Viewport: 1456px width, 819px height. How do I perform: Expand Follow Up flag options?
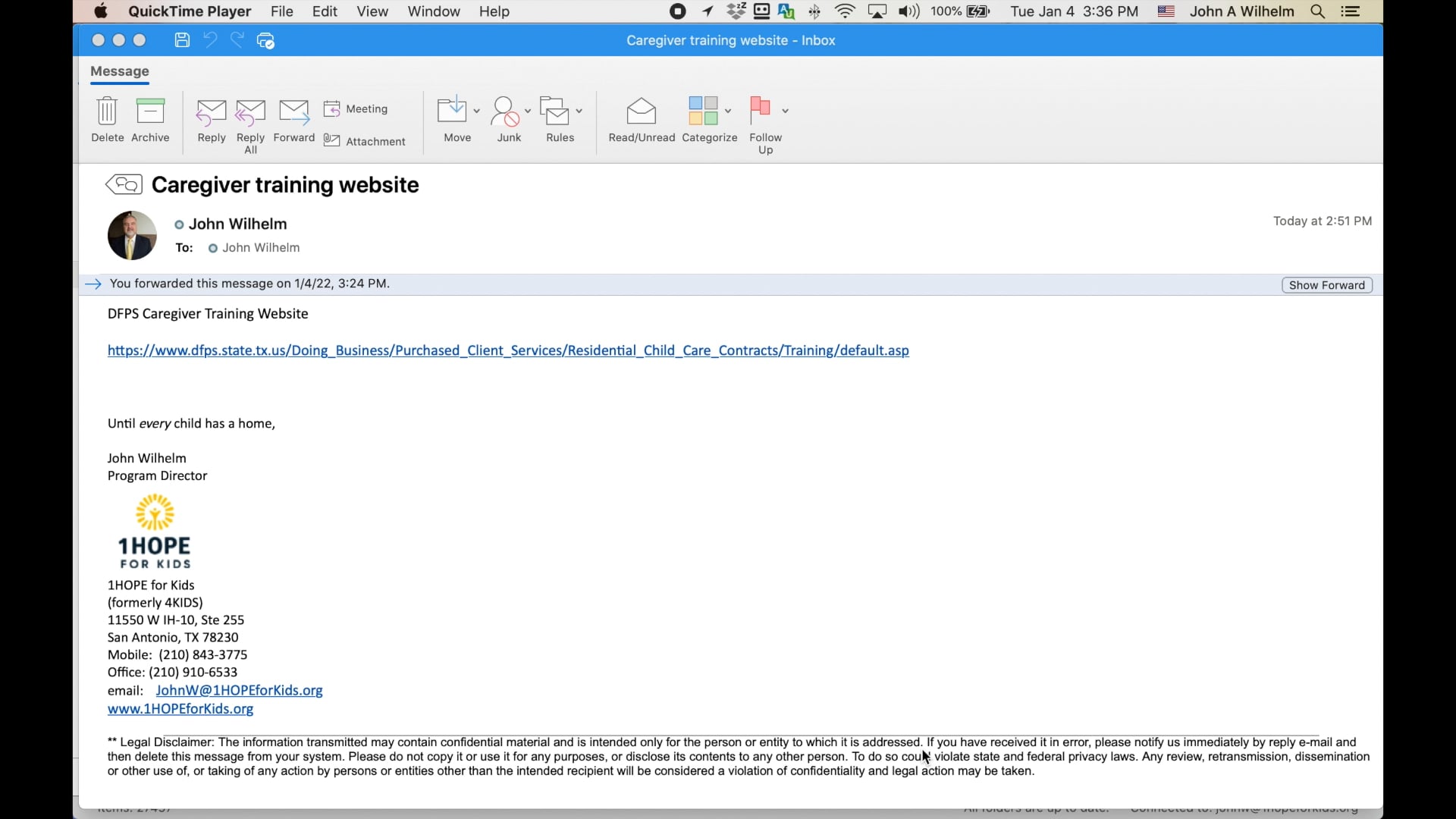[786, 111]
